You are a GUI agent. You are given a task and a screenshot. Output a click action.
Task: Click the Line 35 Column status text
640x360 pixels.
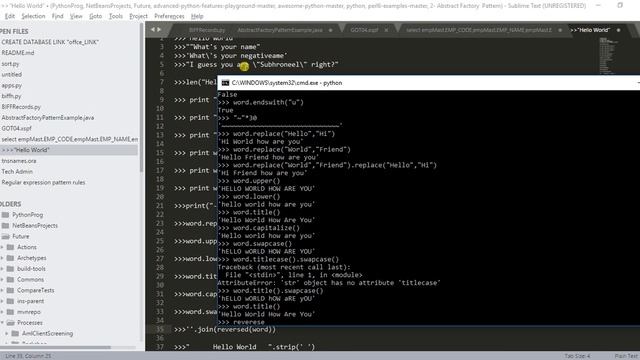tap(29, 356)
